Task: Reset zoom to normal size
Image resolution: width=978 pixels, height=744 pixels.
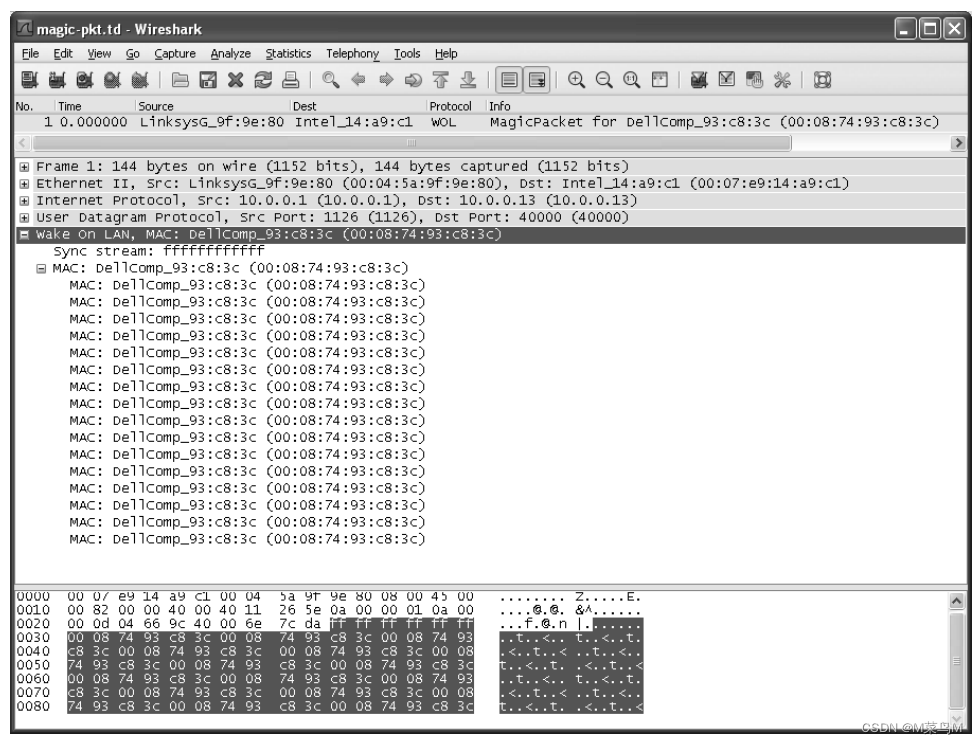Action: click(631, 80)
